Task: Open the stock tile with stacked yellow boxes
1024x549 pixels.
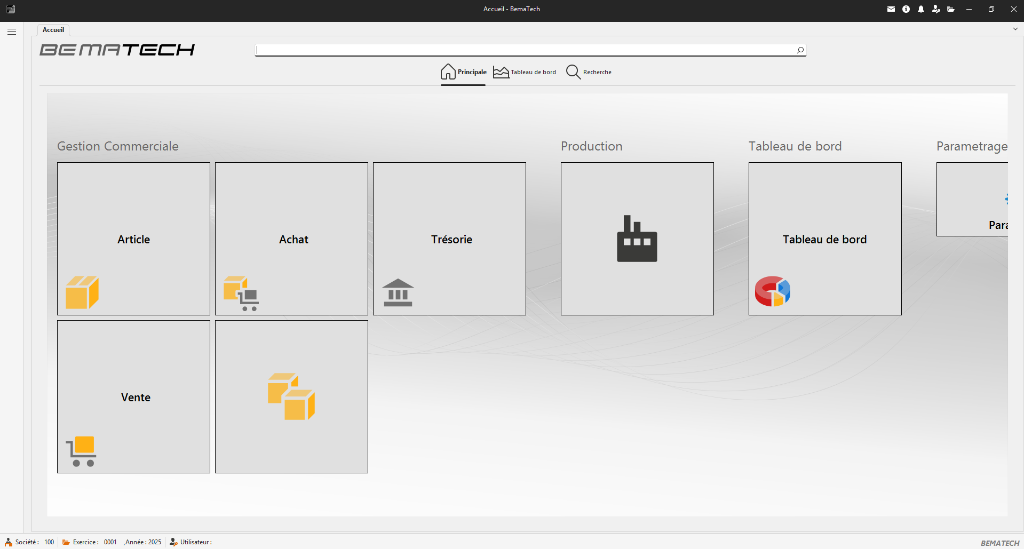Action: coord(291,397)
